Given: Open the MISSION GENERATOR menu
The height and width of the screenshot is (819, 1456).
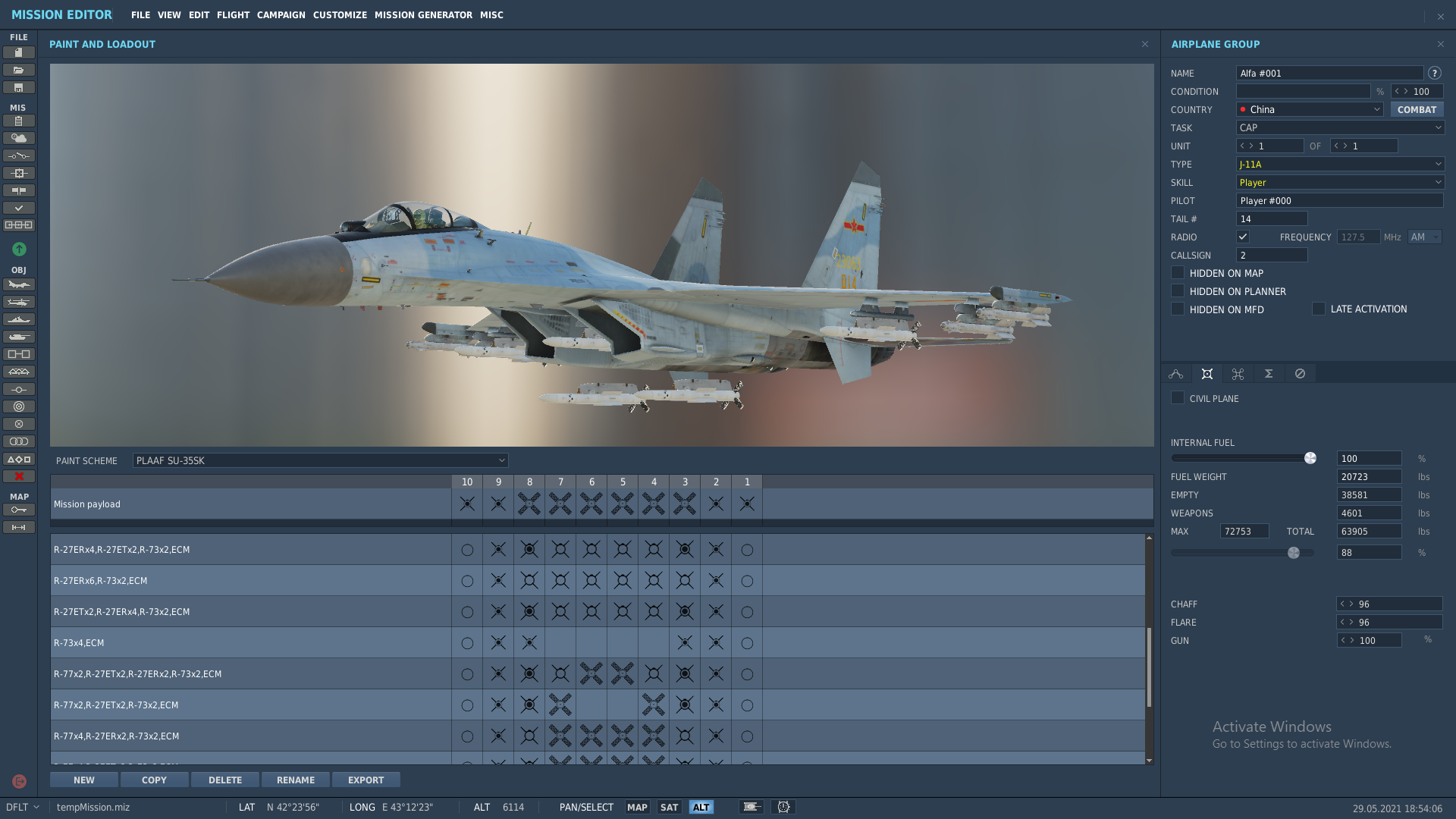Looking at the screenshot, I should pyautogui.click(x=423, y=14).
